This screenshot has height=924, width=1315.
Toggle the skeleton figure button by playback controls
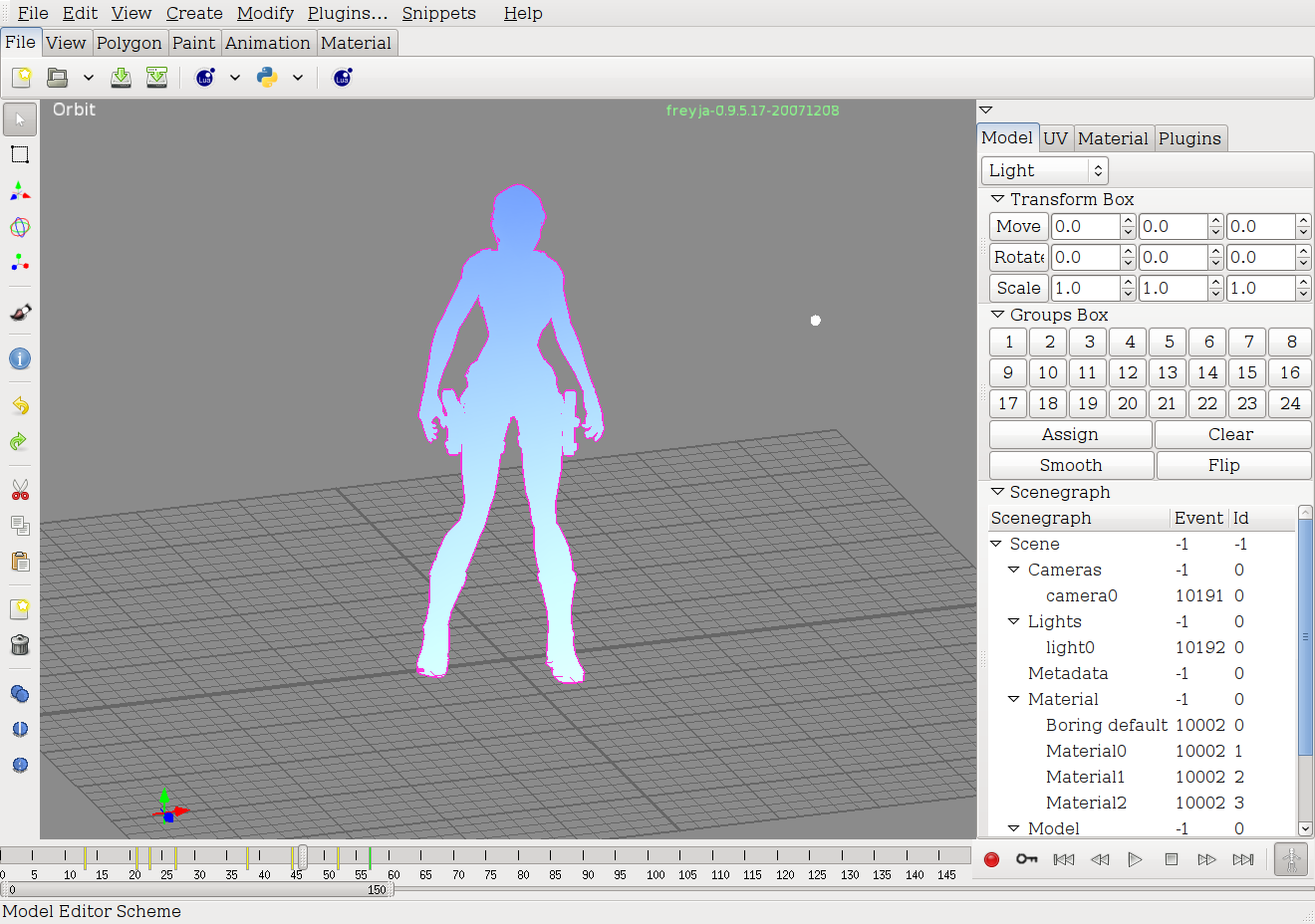[1291, 859]
